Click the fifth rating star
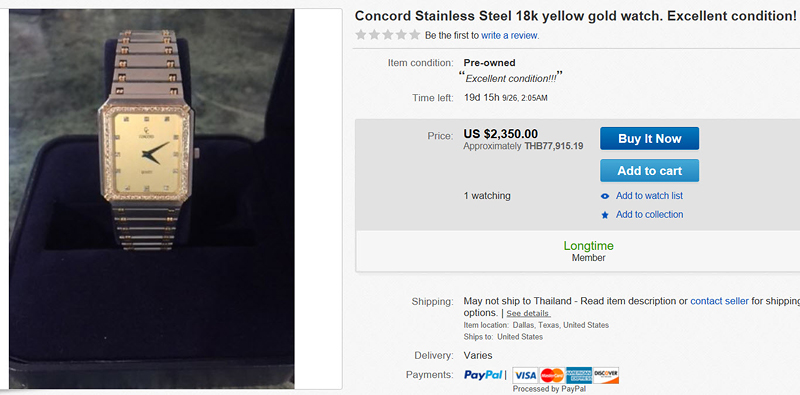This screenshot has width=800, height=395. (414, 35)
